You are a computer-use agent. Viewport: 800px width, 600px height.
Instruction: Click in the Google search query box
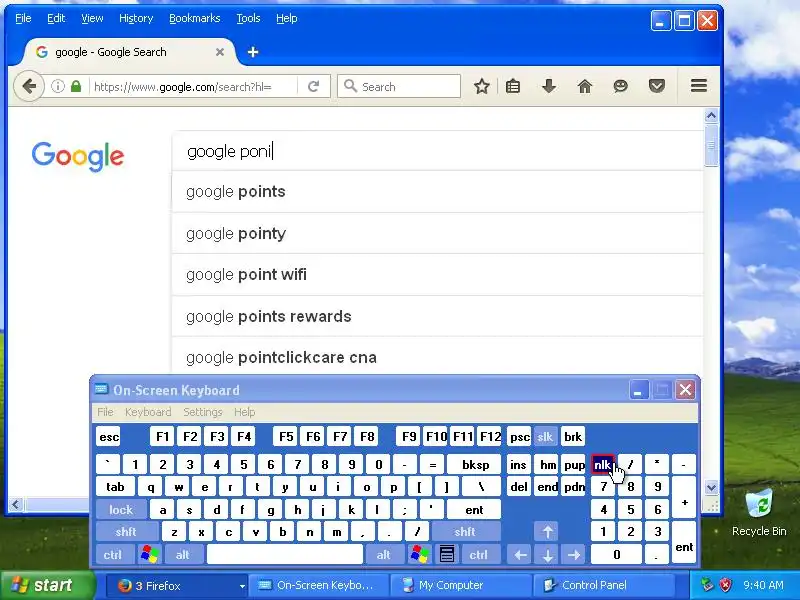437,151
